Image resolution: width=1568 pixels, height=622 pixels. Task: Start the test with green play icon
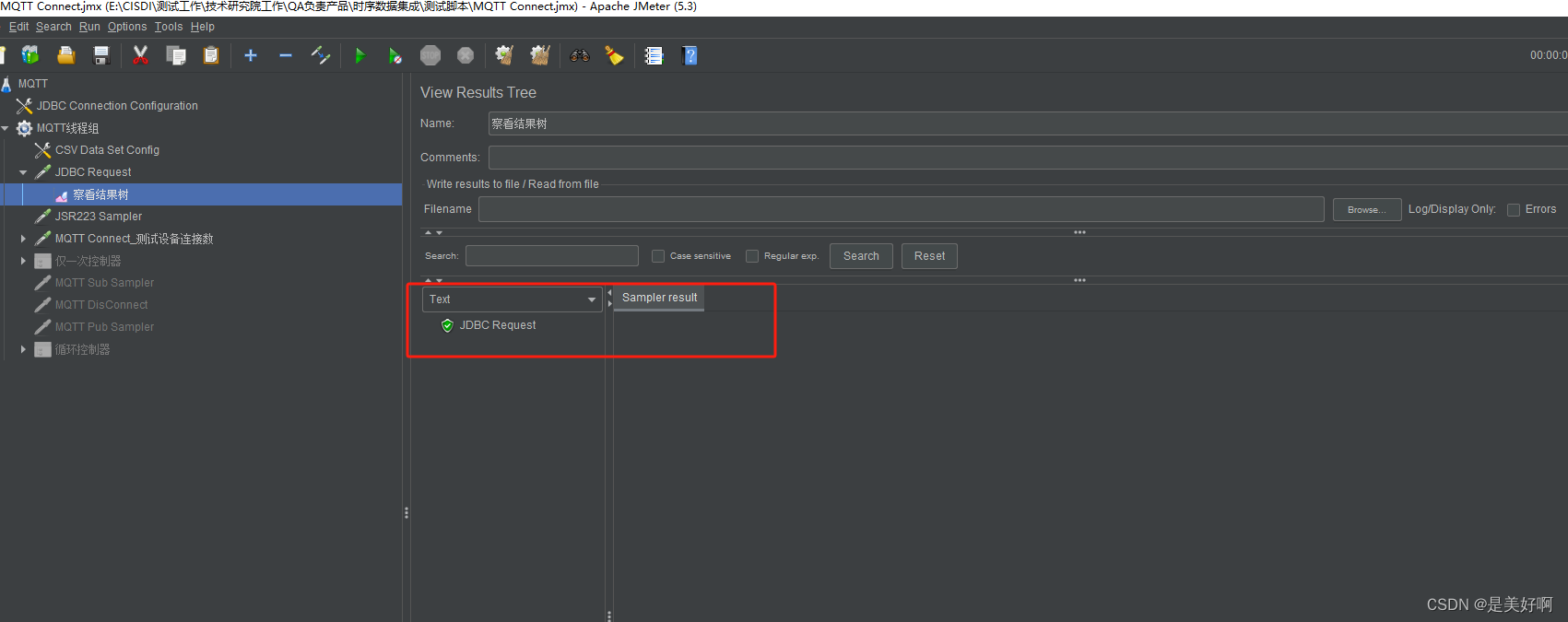pyautogui.click(x=360, y=55)
